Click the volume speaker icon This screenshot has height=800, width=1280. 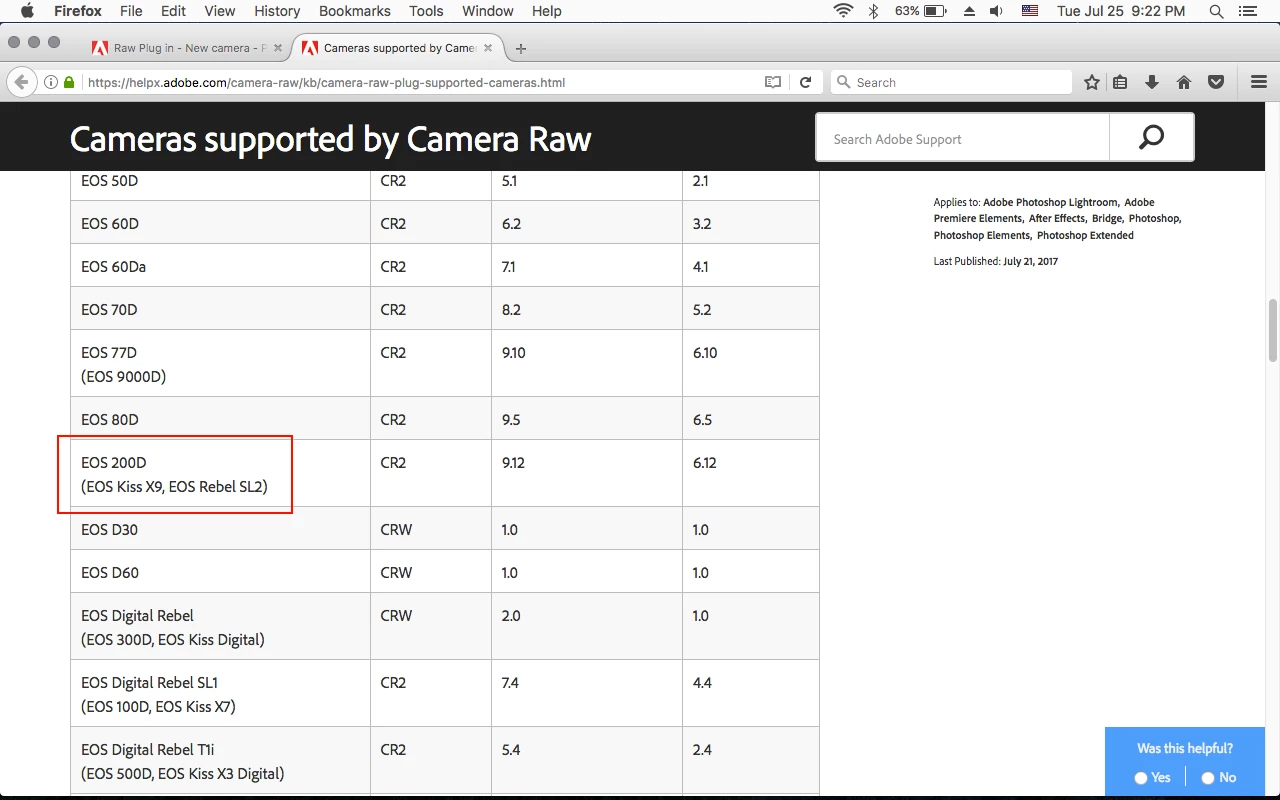point(996,11)
